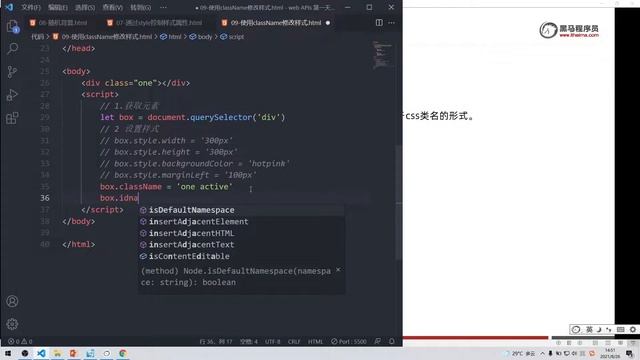Click the taskbar clock showing date and time
Image resolution: width=640 pixels, height=360 pixels.
[610, 353]
